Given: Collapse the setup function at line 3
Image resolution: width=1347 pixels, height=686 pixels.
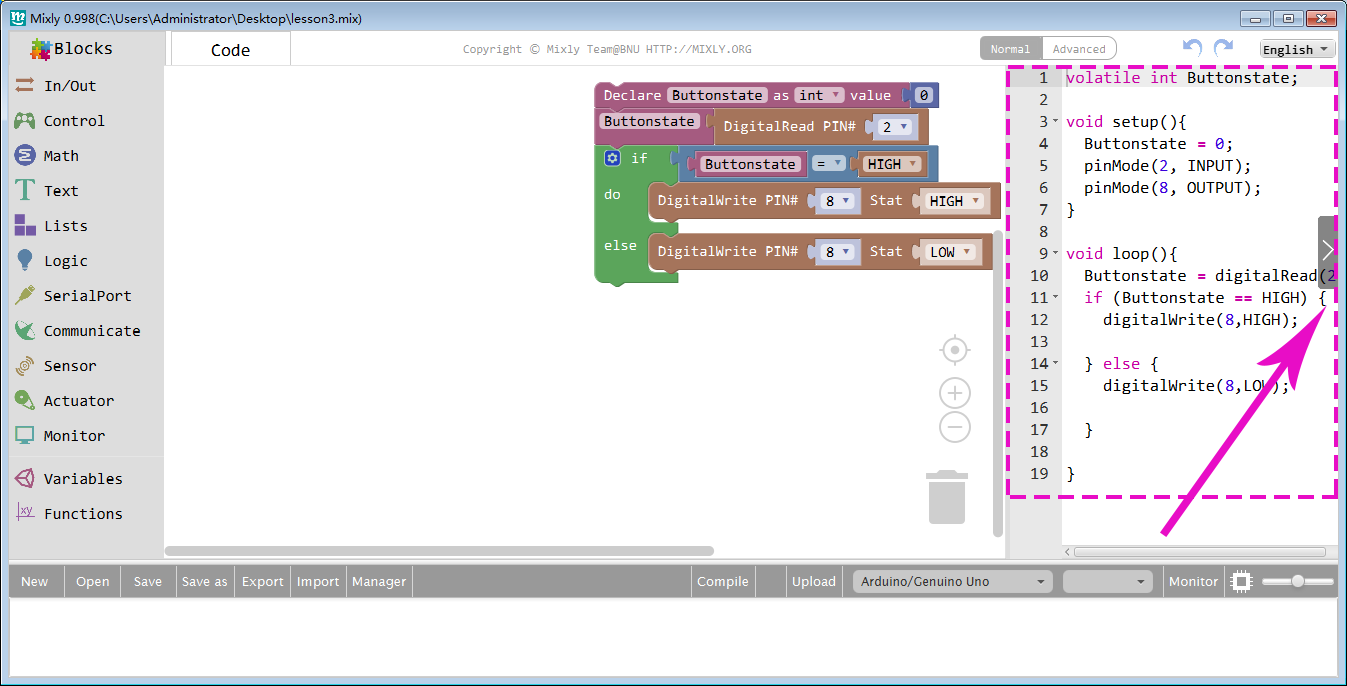Looking at the screenshot, I should pyautogui.click(x=1055, y=121).
